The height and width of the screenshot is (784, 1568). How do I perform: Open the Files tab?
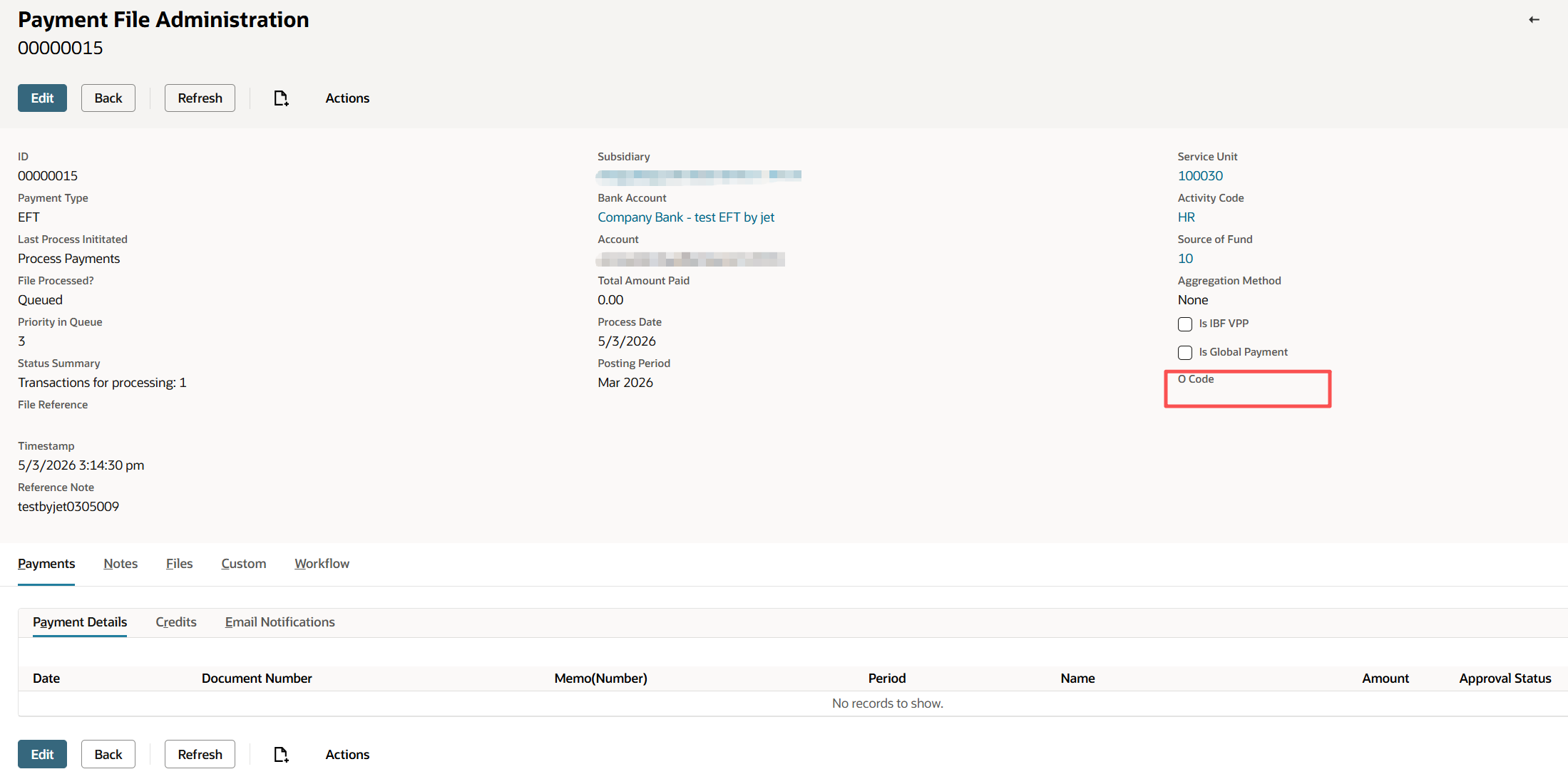179,564
